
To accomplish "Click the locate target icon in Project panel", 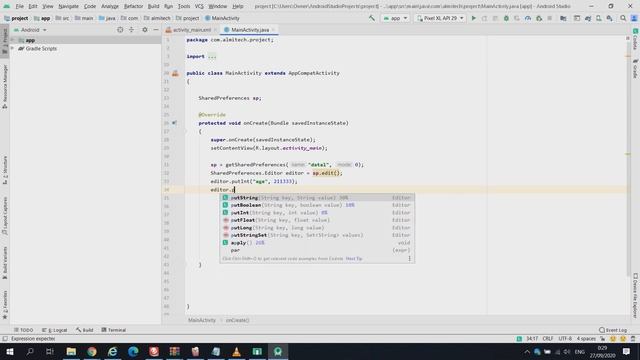I will (x=120, y=30).
